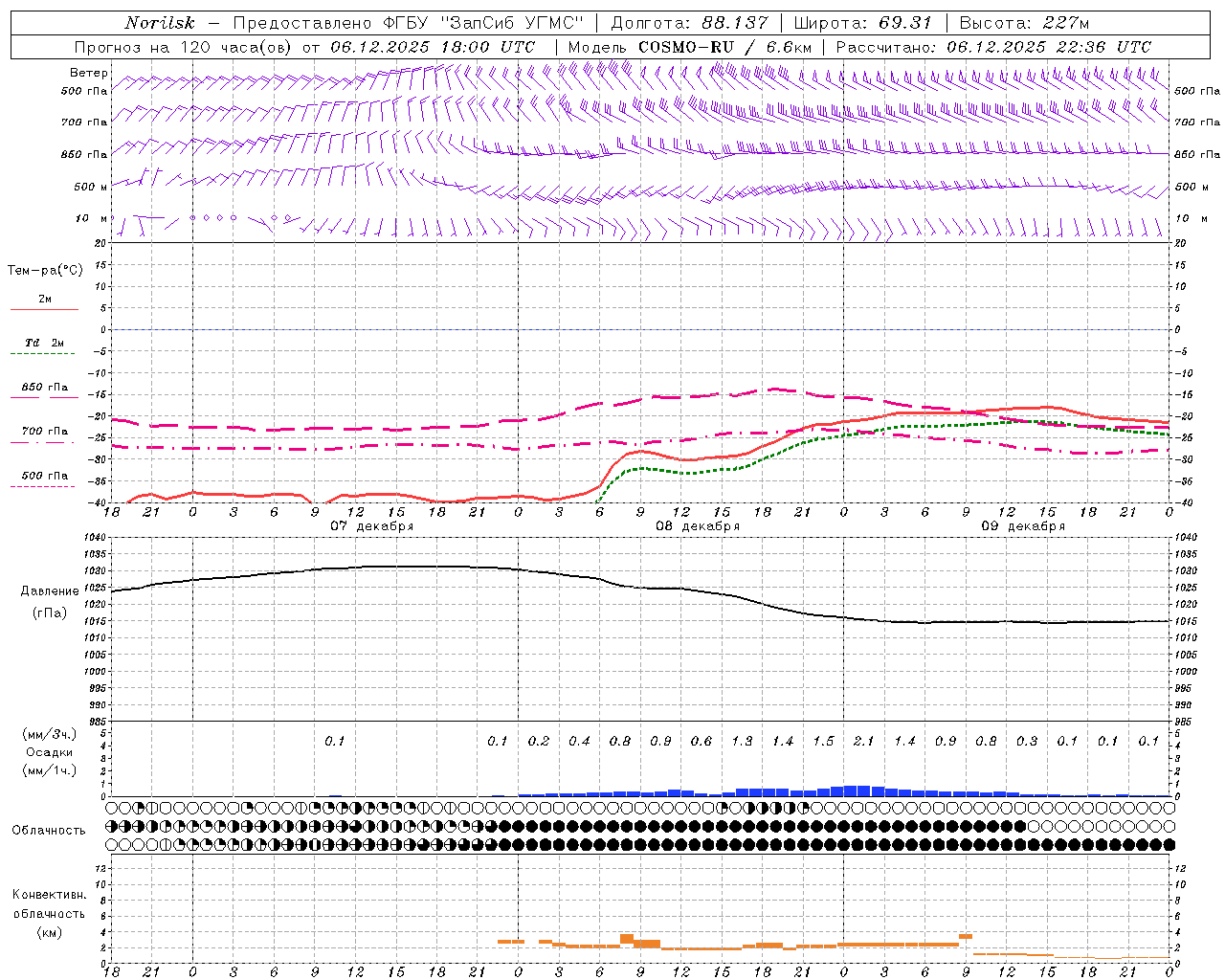
Task: Click the 09 декабря date label
Action: point(1023,526)
